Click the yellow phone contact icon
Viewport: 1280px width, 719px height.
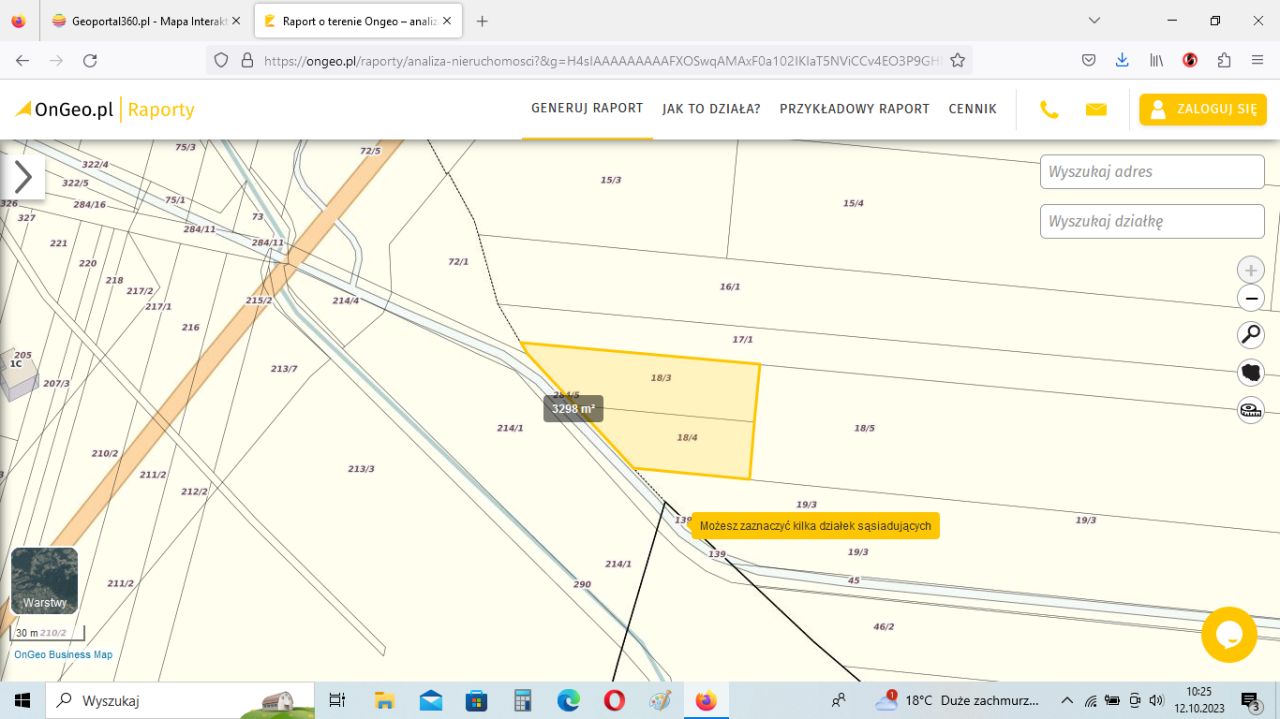click(1049, 110)
